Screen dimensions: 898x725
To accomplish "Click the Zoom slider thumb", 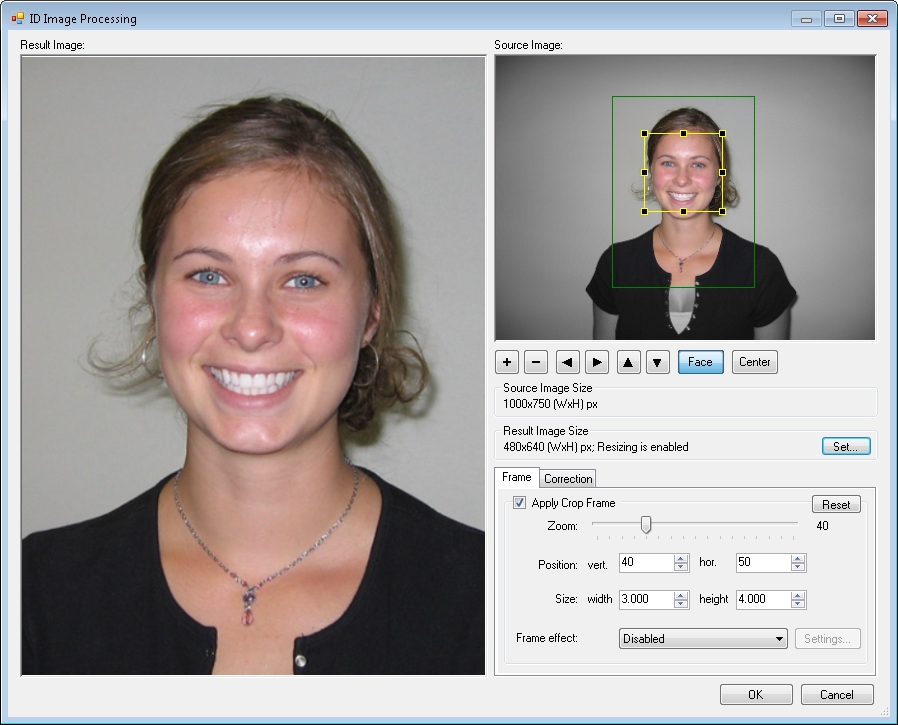I will pyautogui.click(x=646, y=524).
